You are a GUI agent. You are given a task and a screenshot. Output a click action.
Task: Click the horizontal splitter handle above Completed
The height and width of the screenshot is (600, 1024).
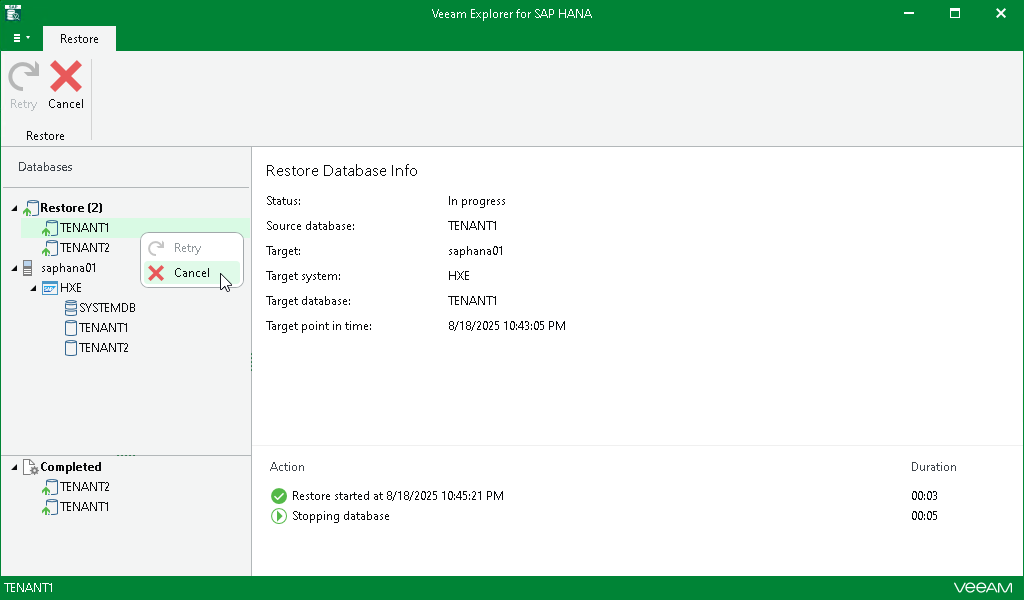(x=126, y=455)
